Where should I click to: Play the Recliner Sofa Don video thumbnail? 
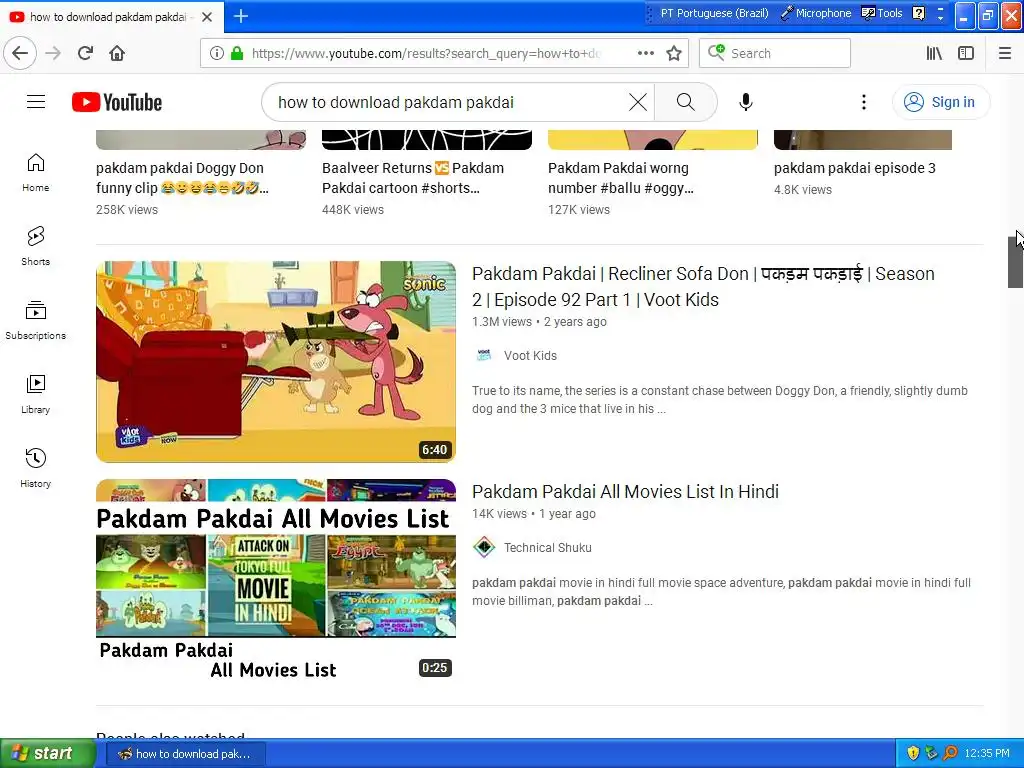pyautogui.click(x=276, y=362)
